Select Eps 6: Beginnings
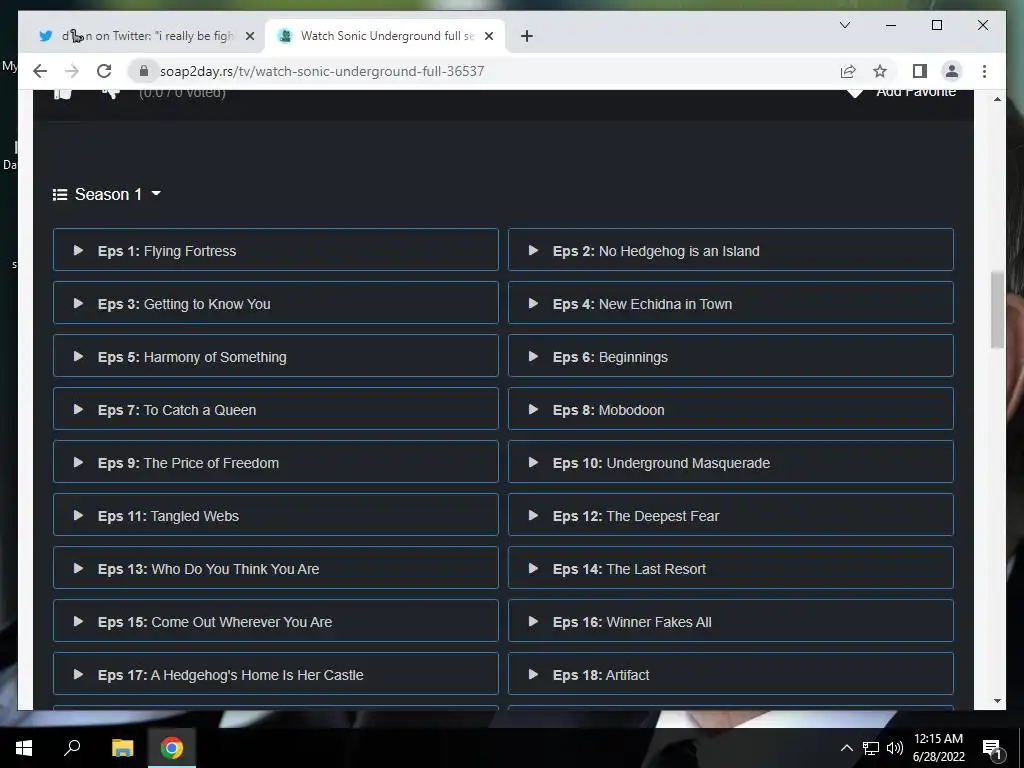The height and width of the screenshot is (768, 1024). (x=731, y=355)
